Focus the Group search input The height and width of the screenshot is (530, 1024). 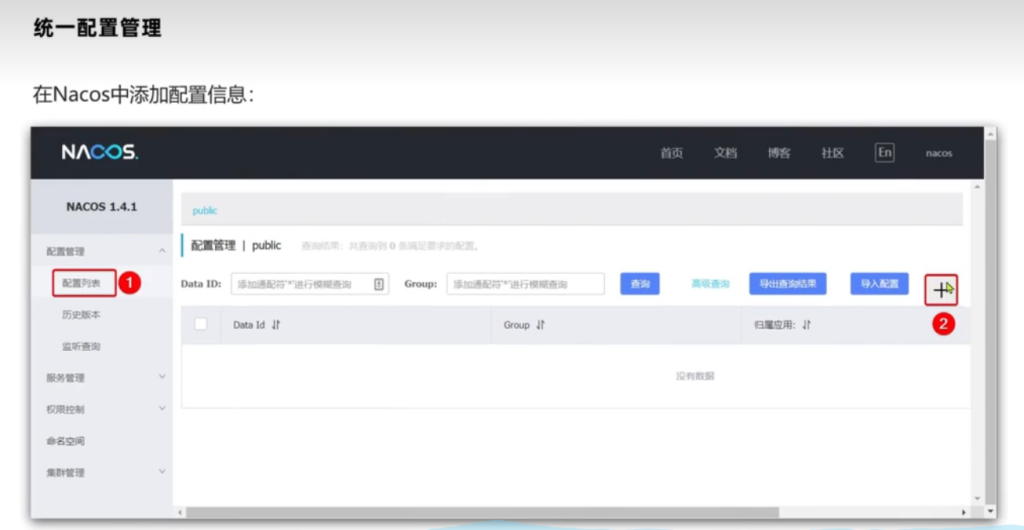526,284
